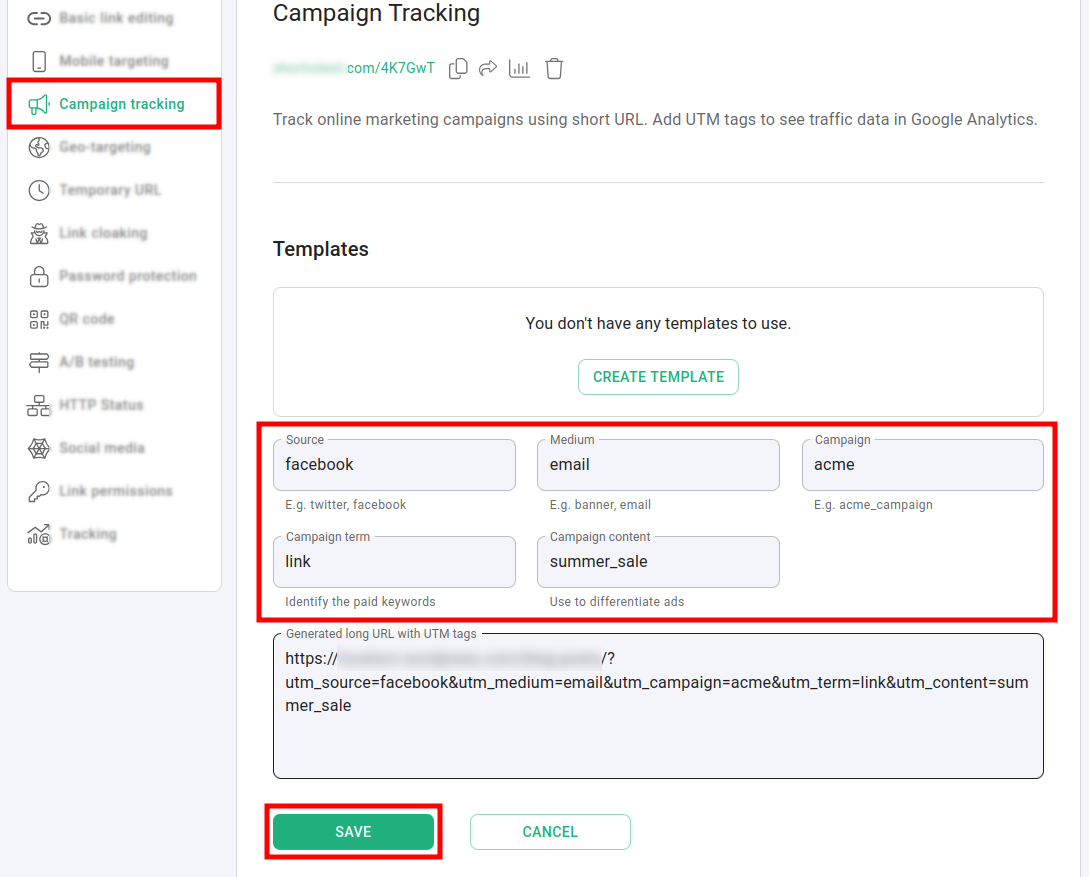Image resolution: width=1089 pixels, height=877 pixels.
Task: Click the Mobile targeting phone icon
Action: click(x=39, y=62)
